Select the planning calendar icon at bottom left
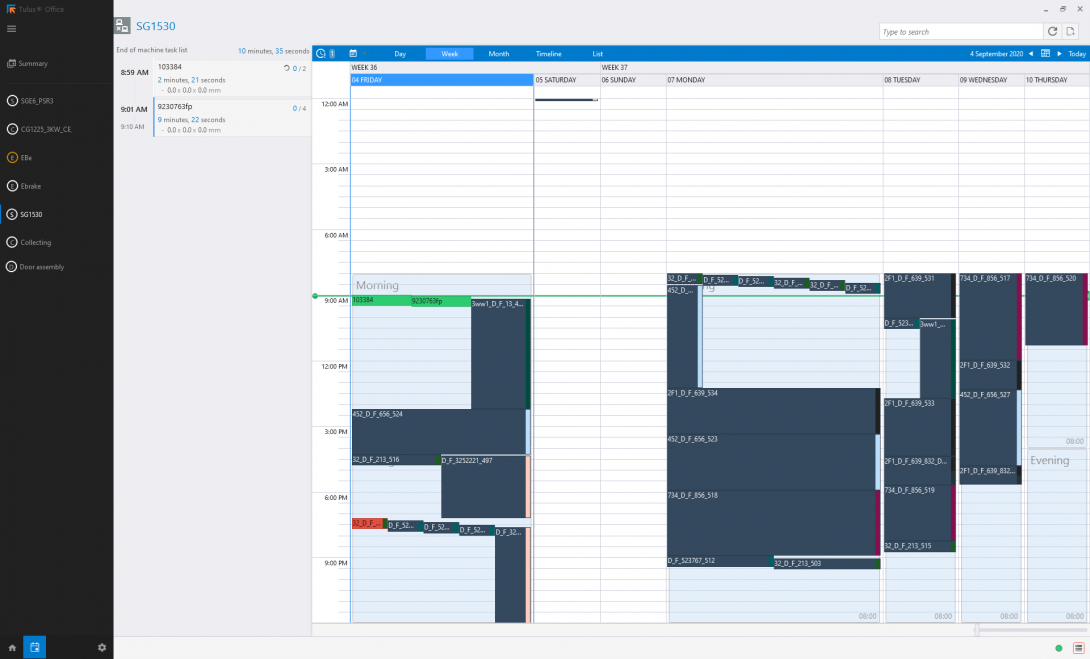The image size is (1090, 659). [x=35, y=647]
